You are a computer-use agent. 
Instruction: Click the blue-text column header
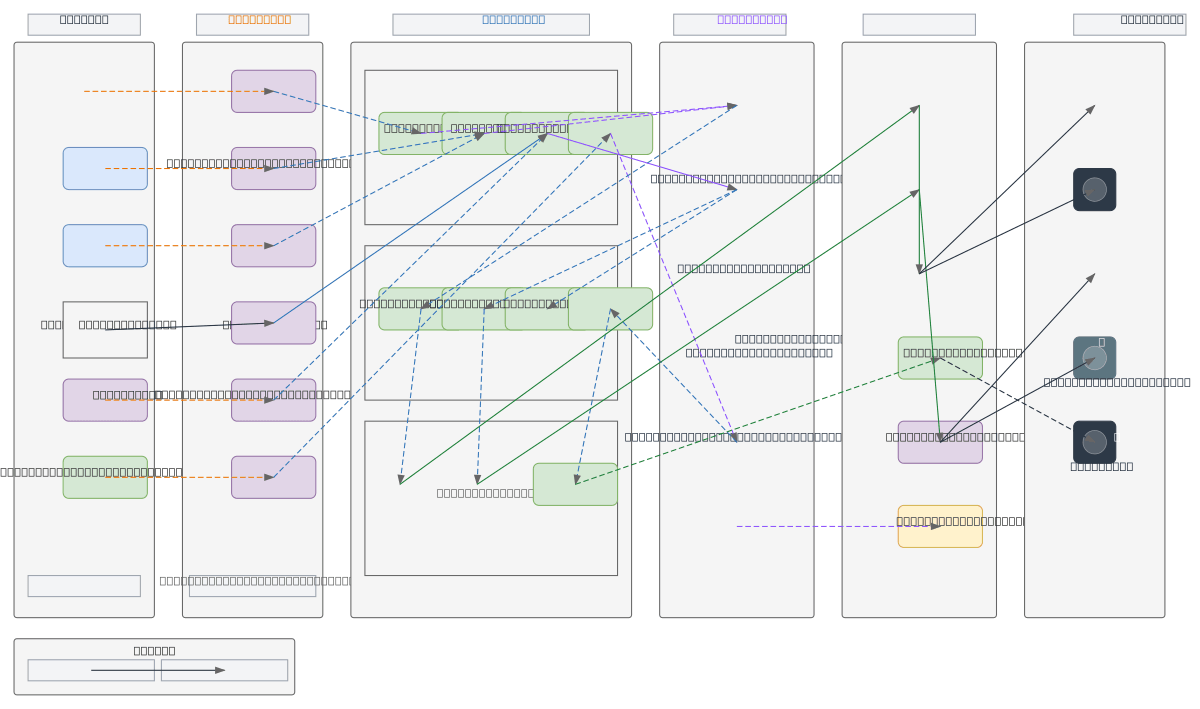click(490, 24)
